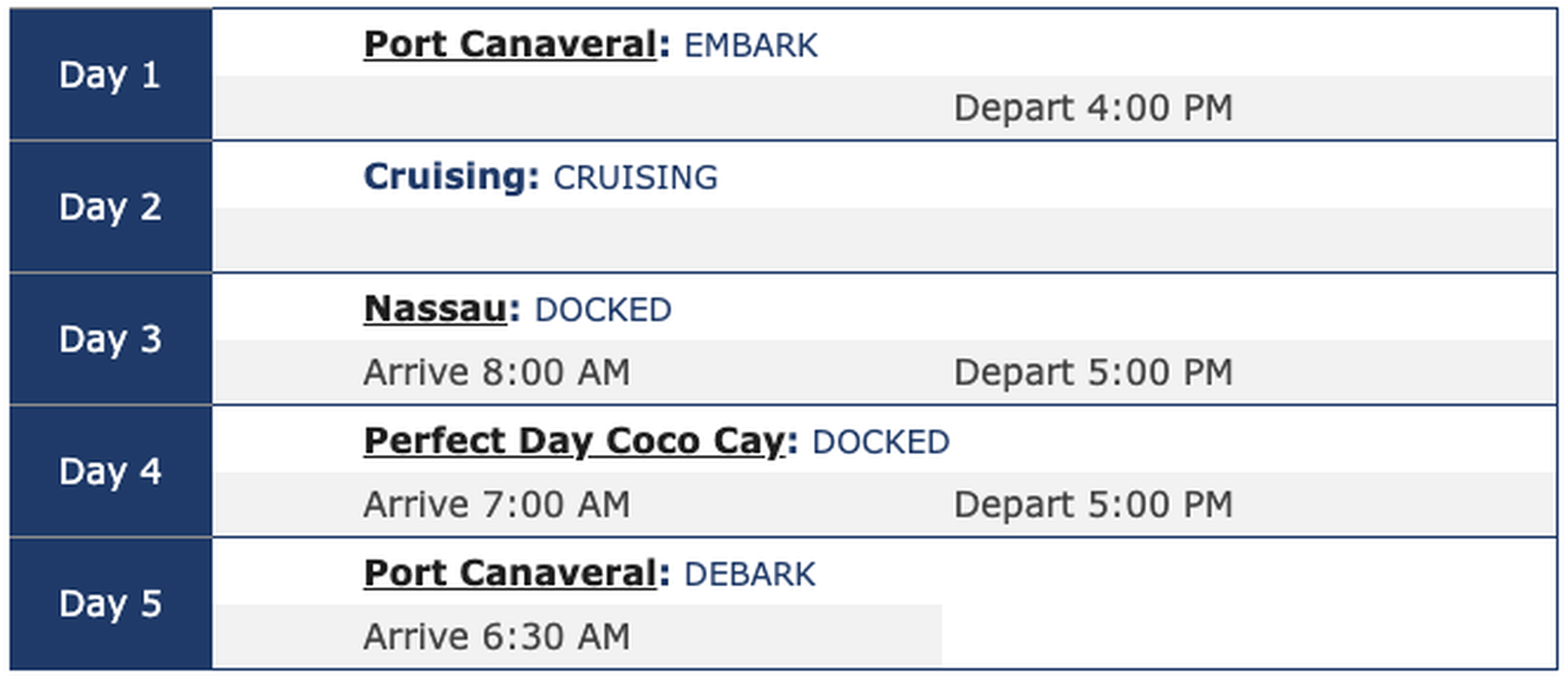Click the DOCKED status beside Nassau

pyautogui.click(x=603, y=311)
